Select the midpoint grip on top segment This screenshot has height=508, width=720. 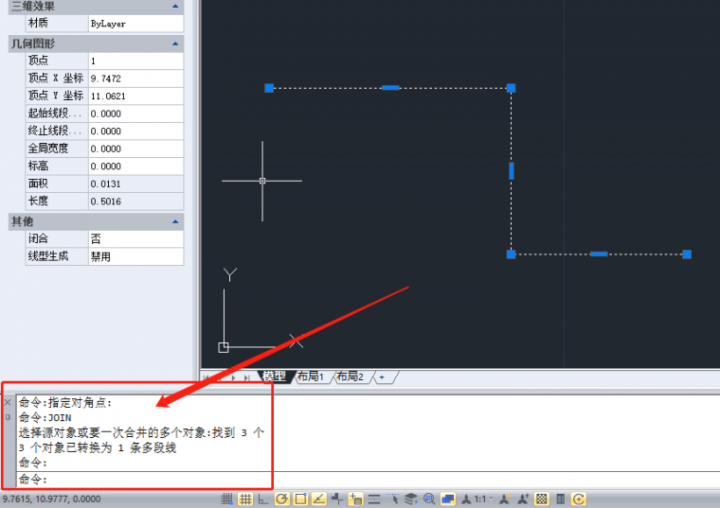[x=391, y=88]
